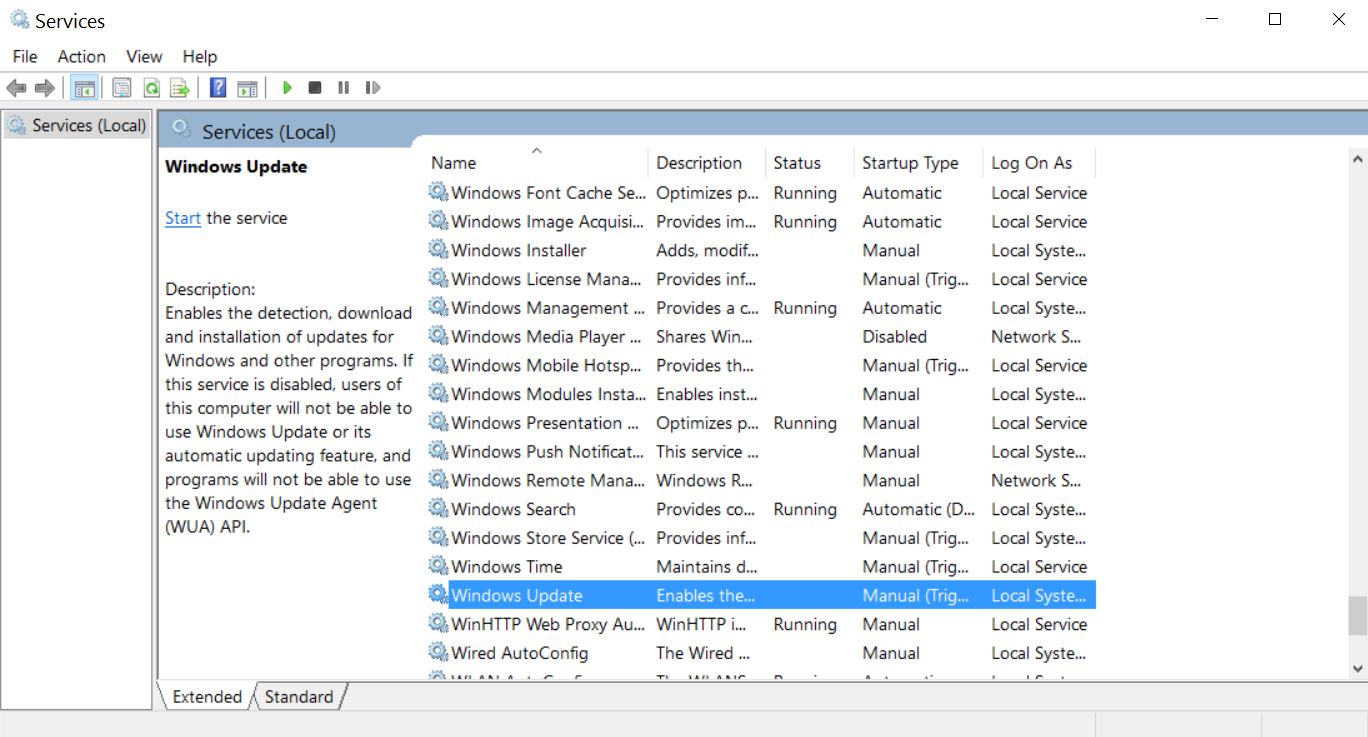Select the Windows License Manager service
This screenshot has height=737, width=1368.
pos(761,279)
